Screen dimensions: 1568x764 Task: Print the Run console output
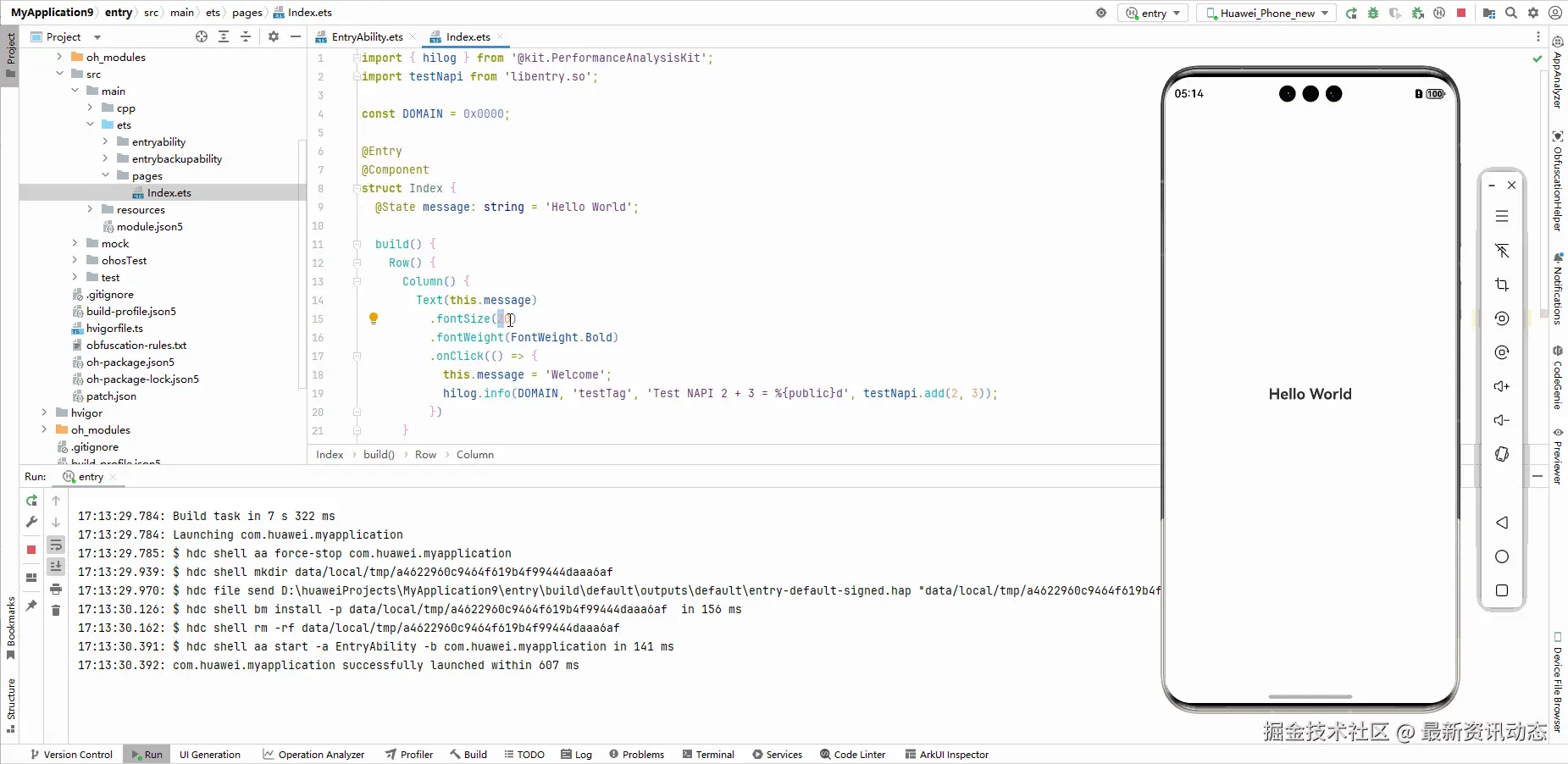pyautogui.click(x=56, y=589)
